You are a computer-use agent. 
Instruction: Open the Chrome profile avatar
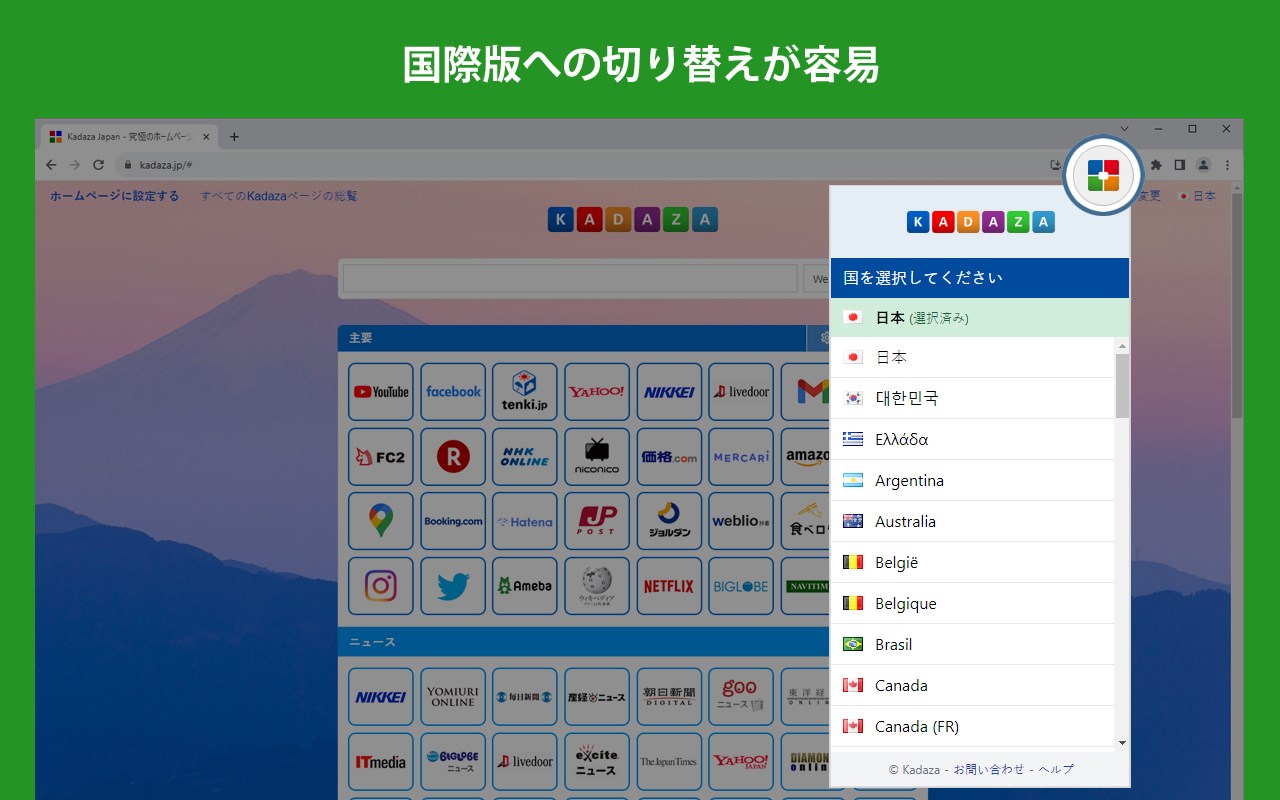coord(1203,165)
